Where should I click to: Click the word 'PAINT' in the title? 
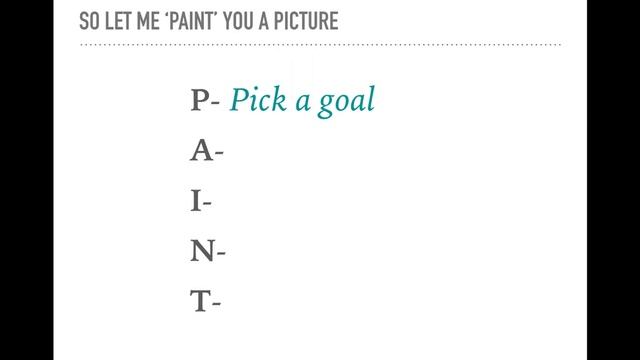coord(191,21)
